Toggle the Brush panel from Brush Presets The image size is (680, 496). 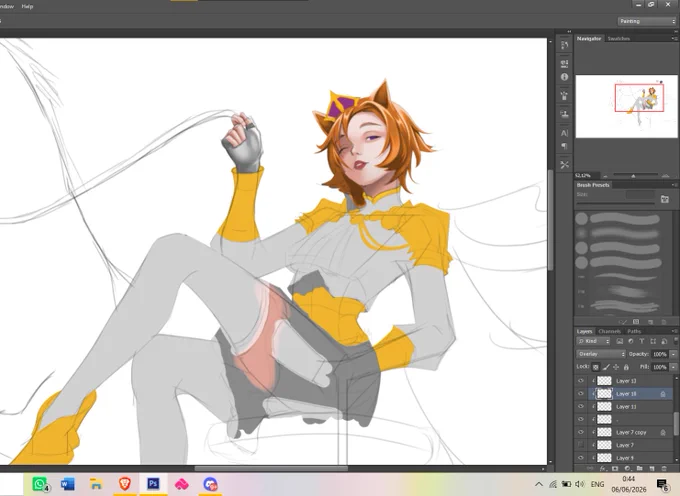click(x=664, y=199)
